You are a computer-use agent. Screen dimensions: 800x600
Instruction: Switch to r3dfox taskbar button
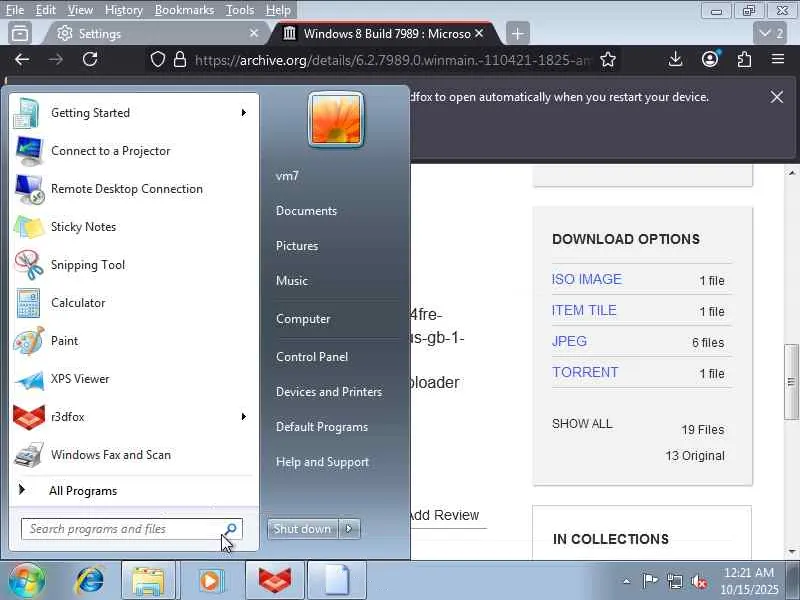[x=274, y=581]
